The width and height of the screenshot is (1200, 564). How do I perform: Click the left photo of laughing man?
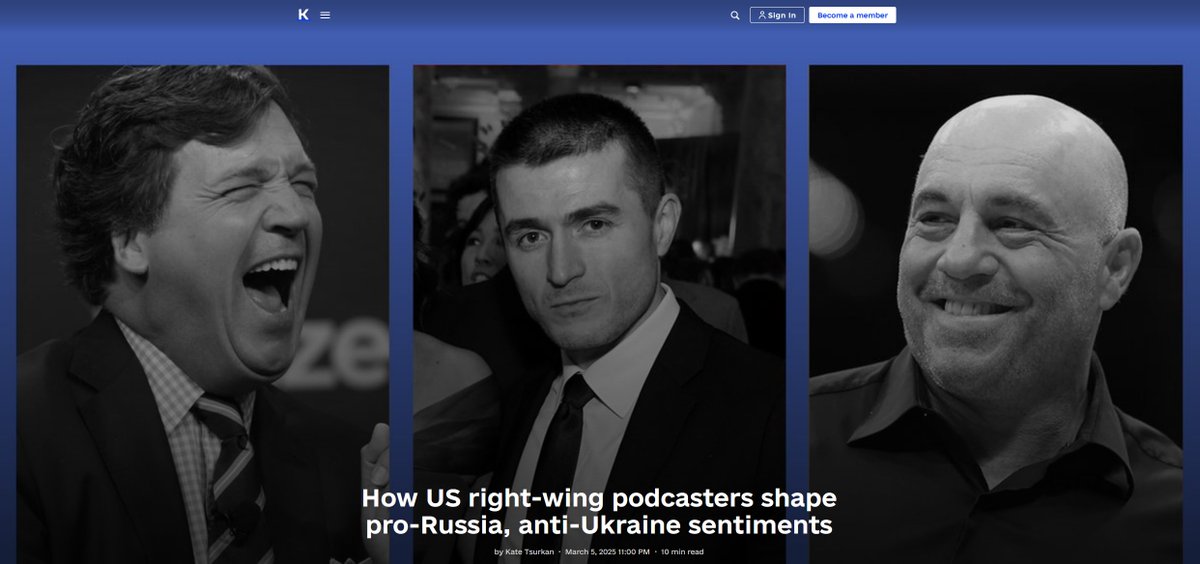(203, 314)
